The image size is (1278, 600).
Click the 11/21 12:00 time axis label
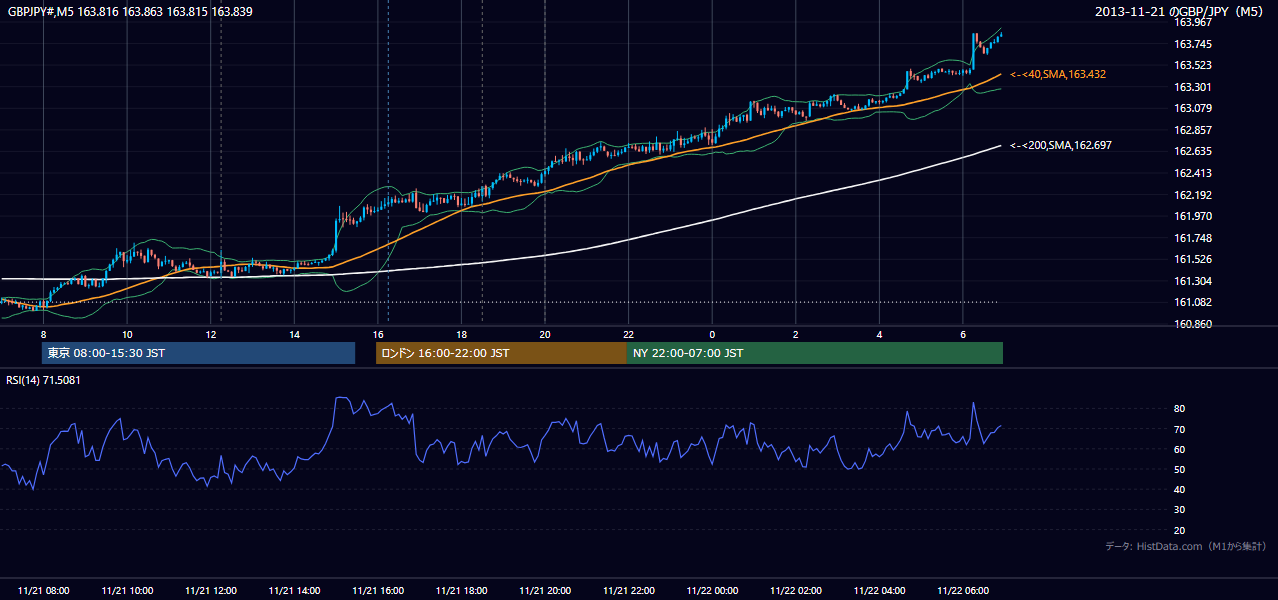[x=211, y=590]
